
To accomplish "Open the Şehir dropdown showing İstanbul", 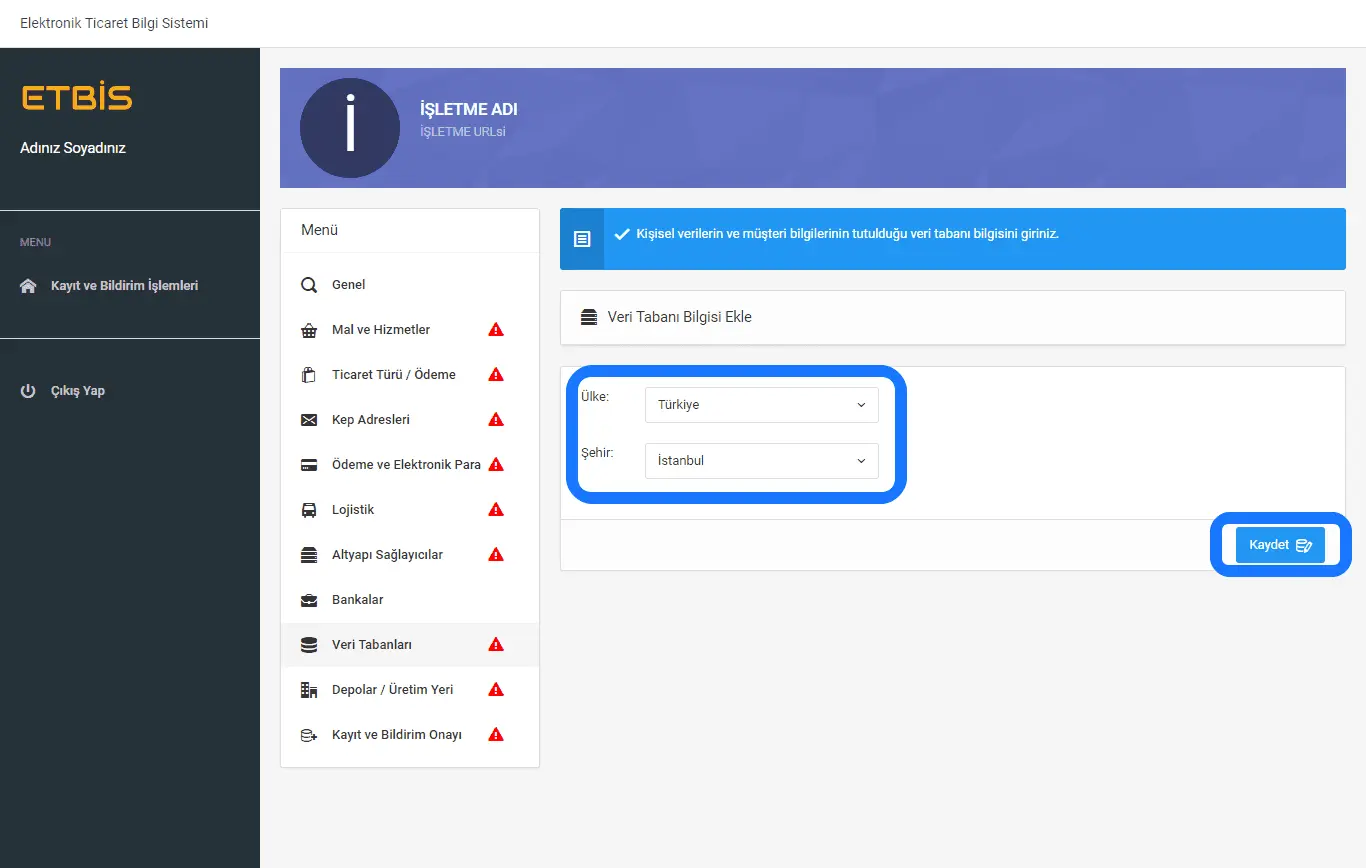I will pos(761,461).
